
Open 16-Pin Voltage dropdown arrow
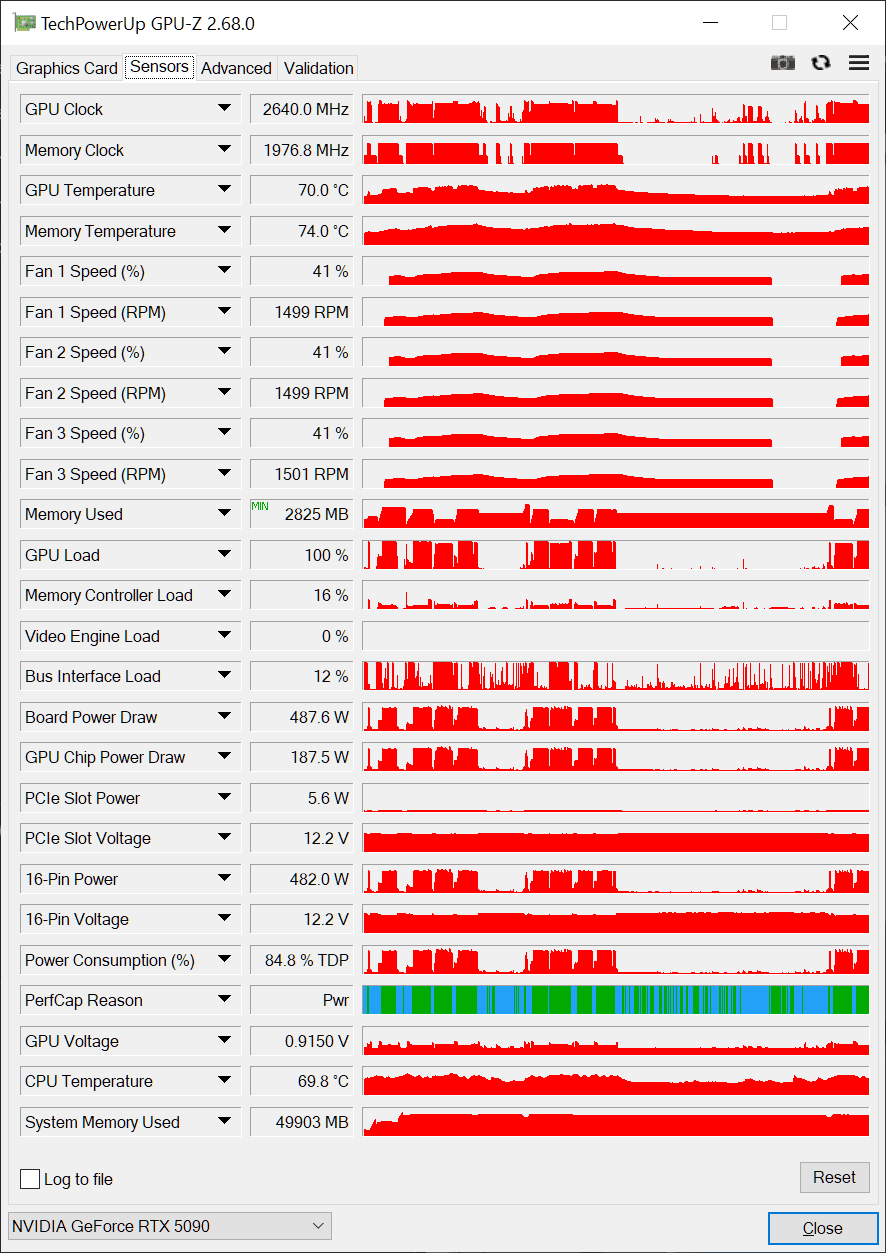pos(224,918)
